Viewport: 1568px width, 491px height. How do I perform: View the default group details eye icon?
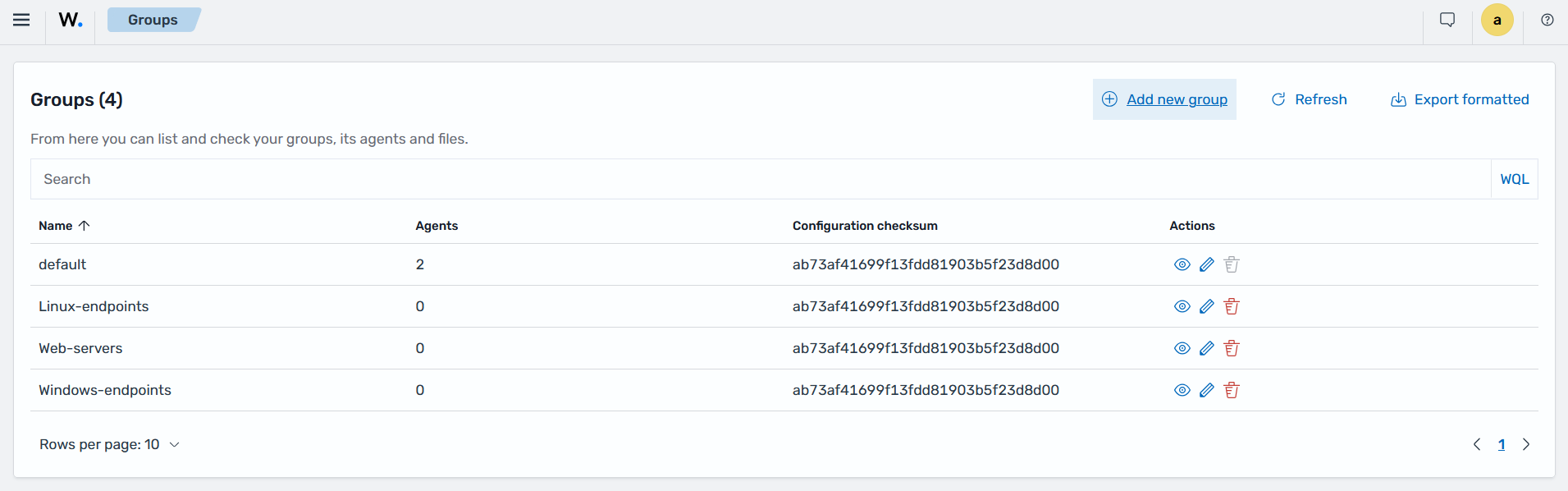coord(1182,264)
